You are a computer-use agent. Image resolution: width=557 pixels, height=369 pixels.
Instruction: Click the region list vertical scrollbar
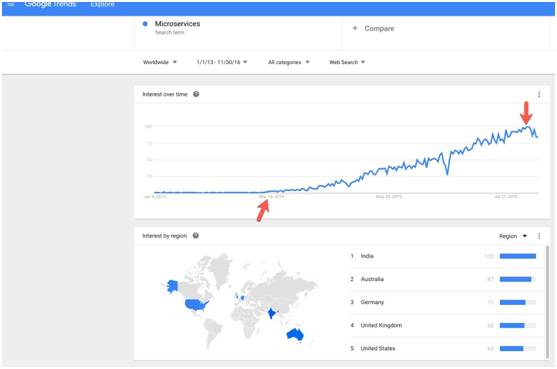[547, 302]
